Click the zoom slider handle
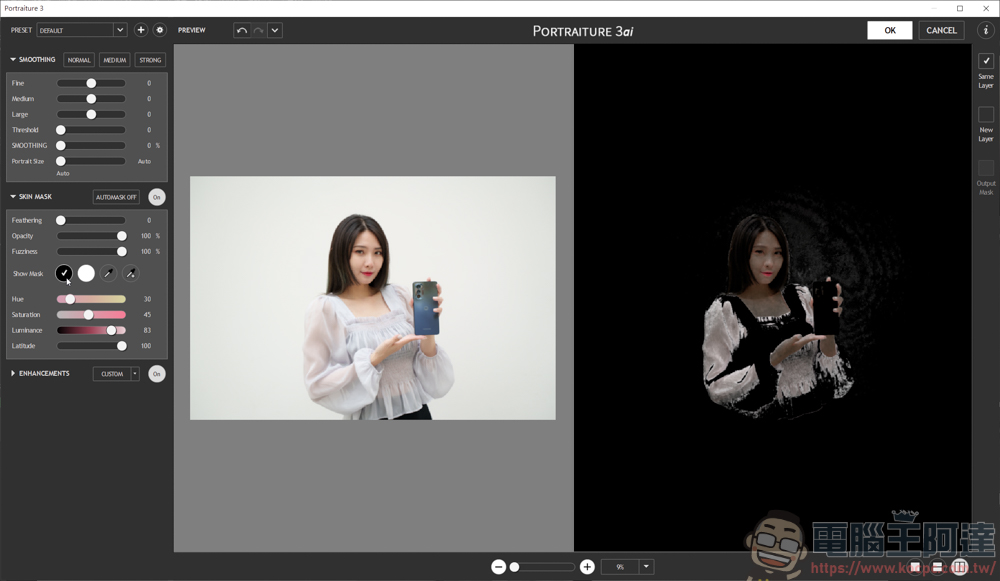Image resolution: width=1000 pixels, height=581 pixels. pos(515,566)
